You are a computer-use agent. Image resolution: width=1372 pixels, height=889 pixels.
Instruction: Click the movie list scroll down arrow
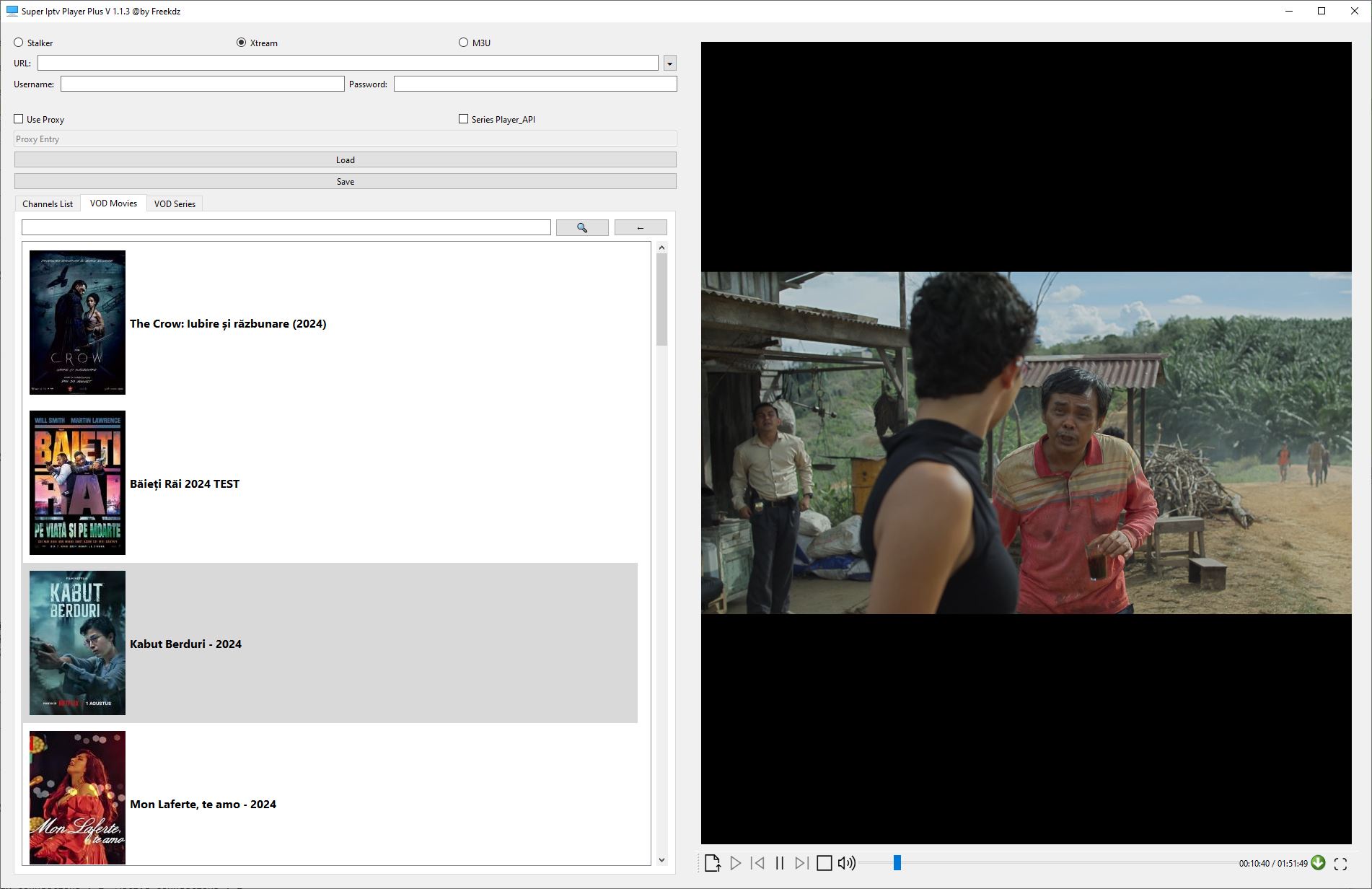(x=662, y=859)
